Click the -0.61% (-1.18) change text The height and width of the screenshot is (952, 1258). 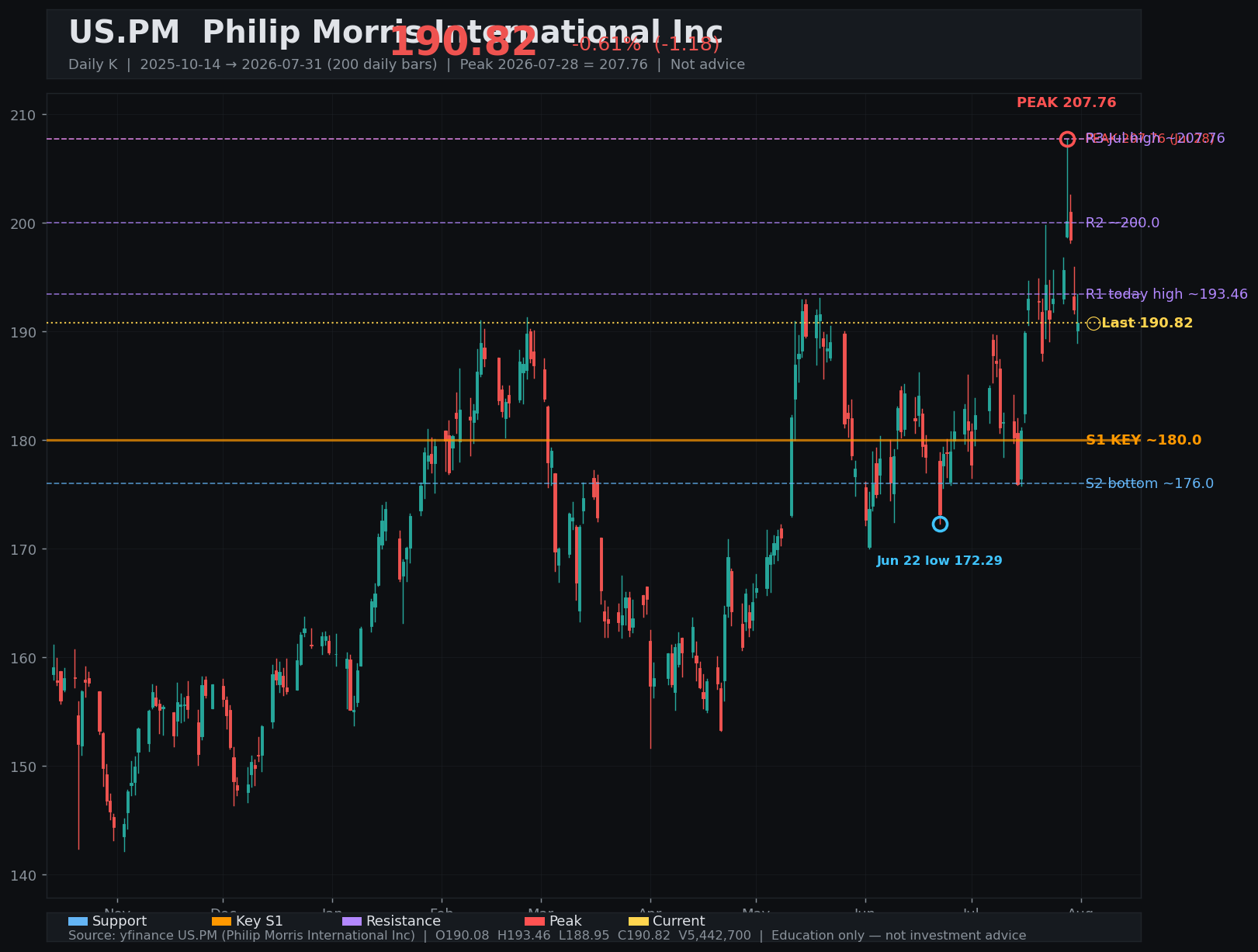(646, 44)
